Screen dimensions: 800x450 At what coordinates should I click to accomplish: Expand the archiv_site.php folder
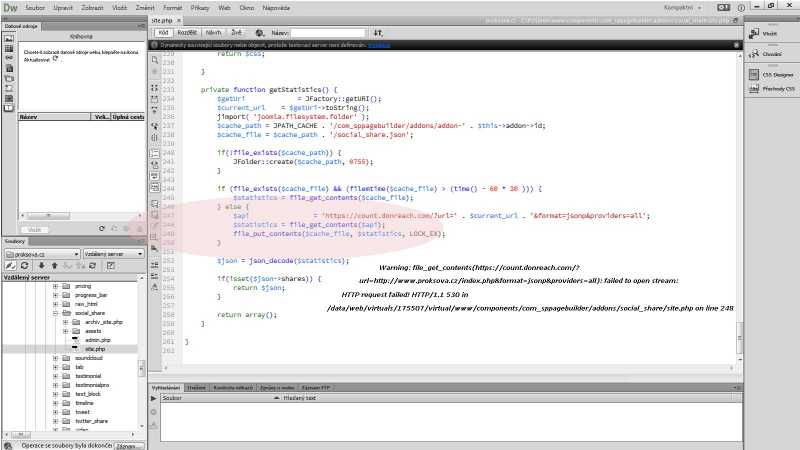click(65, 322)
